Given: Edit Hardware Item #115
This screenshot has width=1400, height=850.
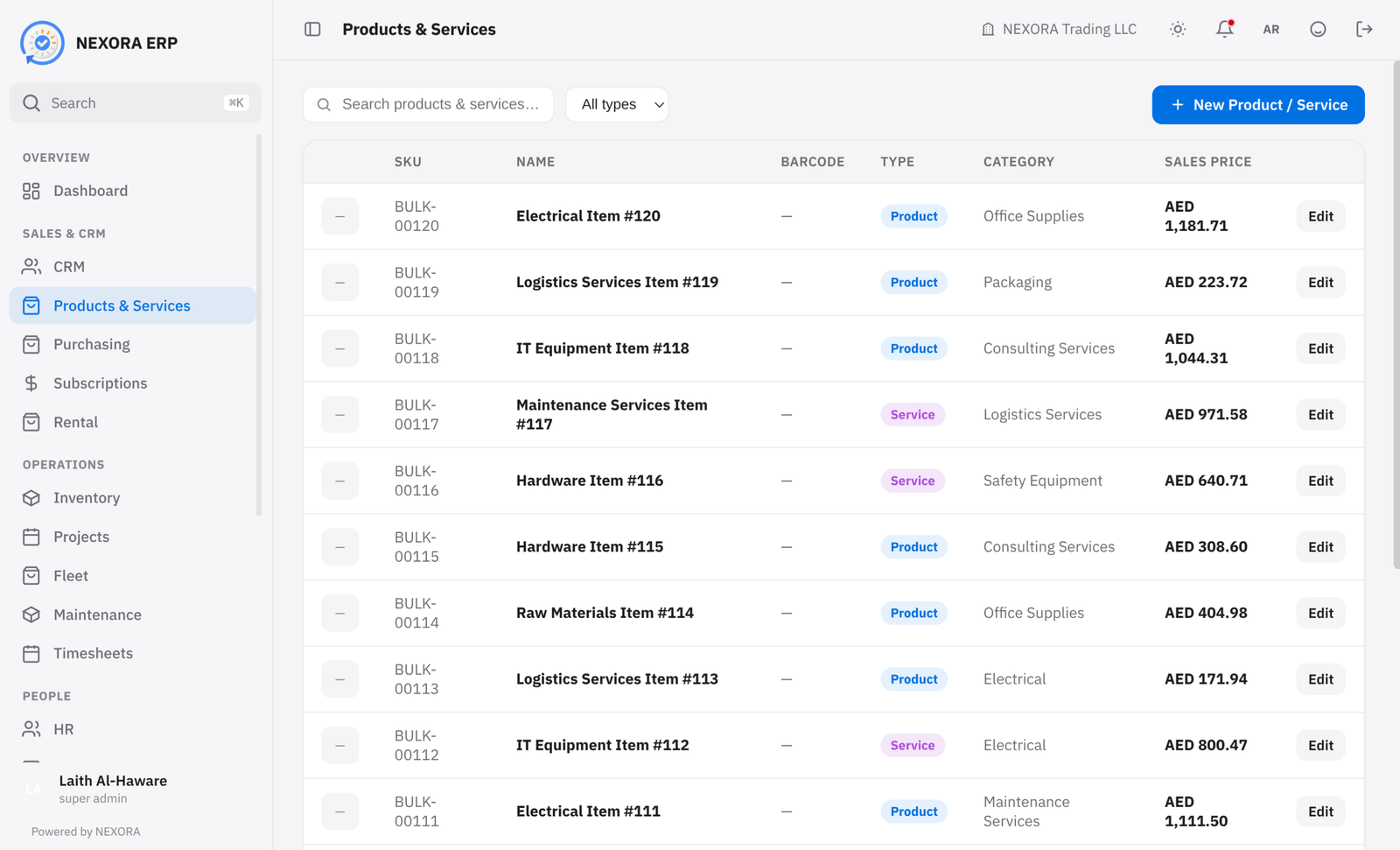Looking at the screenshot, I should tap(1320, 547).
